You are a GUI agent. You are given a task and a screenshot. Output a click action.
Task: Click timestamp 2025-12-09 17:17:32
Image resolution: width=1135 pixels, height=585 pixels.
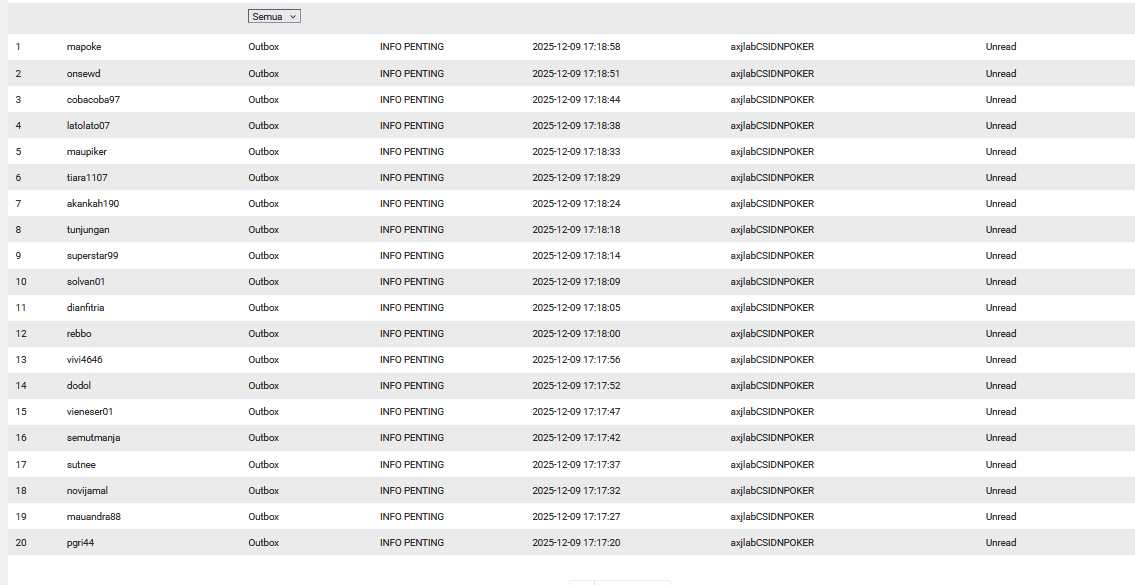point(576,492)
